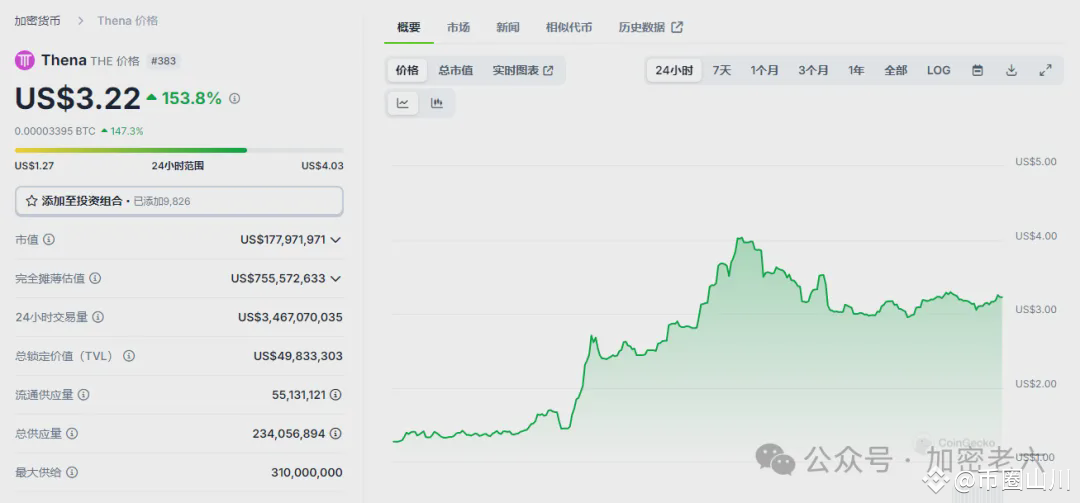Click the US$49,833,303 TVL value

pyautogui.click(x=298, y=356)
